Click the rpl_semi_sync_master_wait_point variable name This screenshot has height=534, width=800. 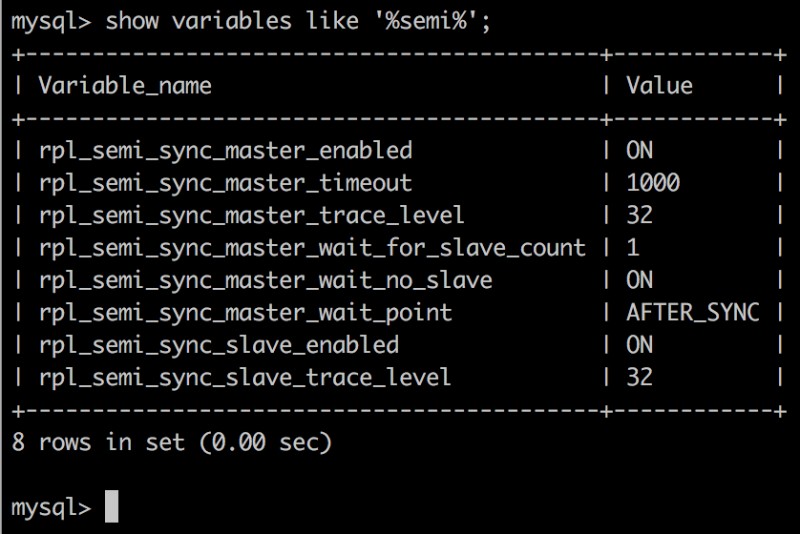point(245,312)
